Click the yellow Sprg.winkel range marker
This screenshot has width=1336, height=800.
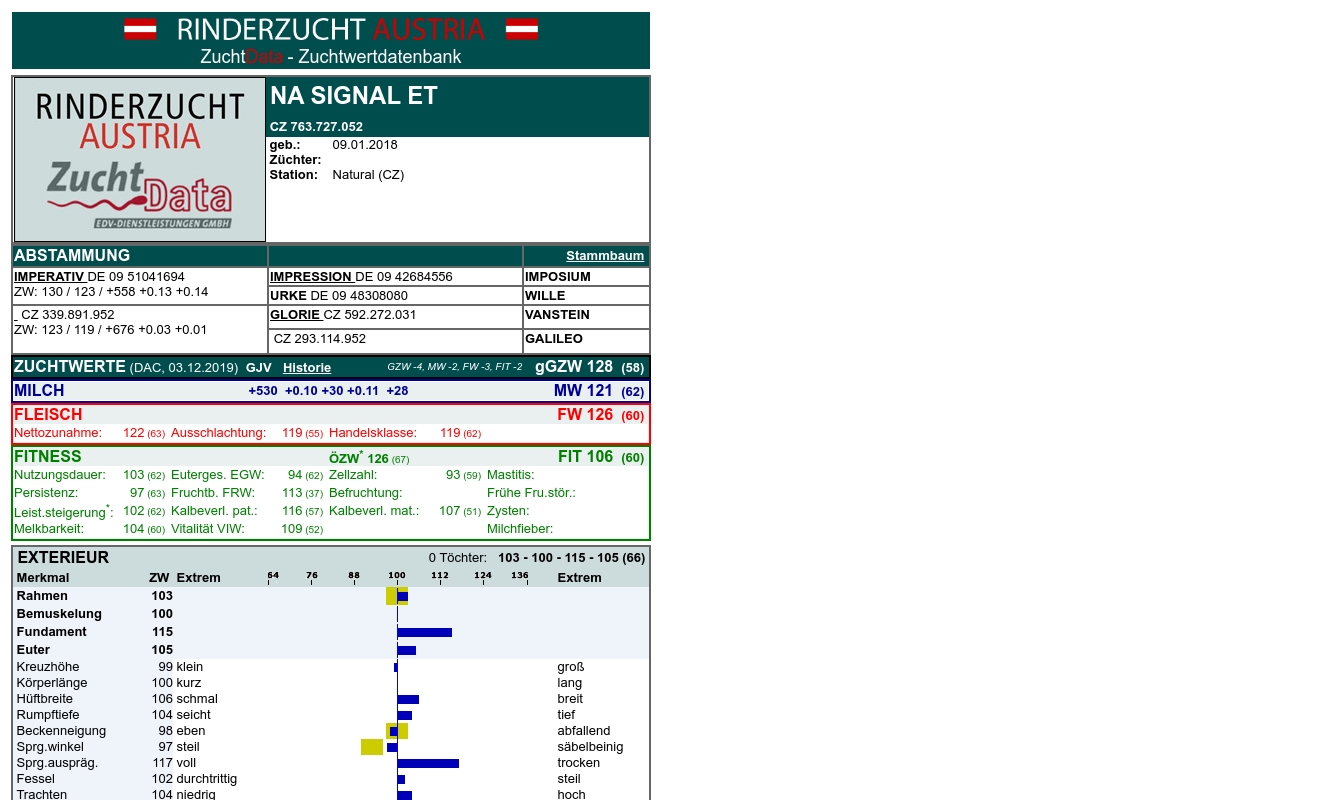(x=372, y=747)
